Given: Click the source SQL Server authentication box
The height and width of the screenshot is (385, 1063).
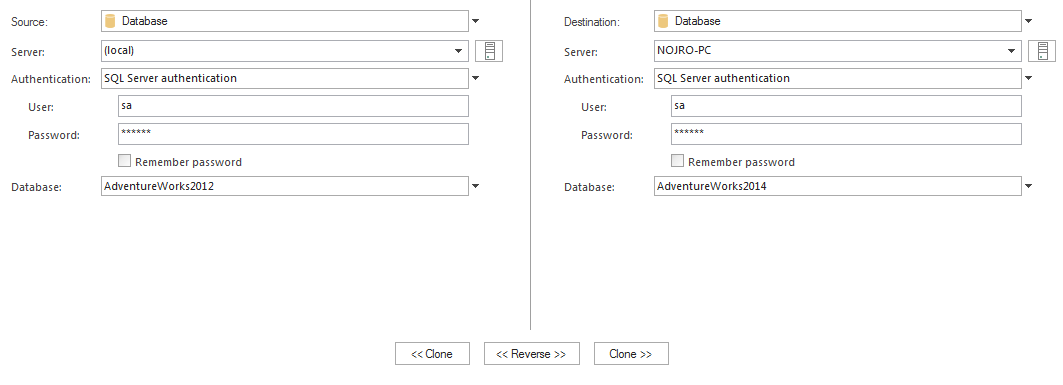Looking at the screenshot, I should pyautogui.click(x=285, y=79).
